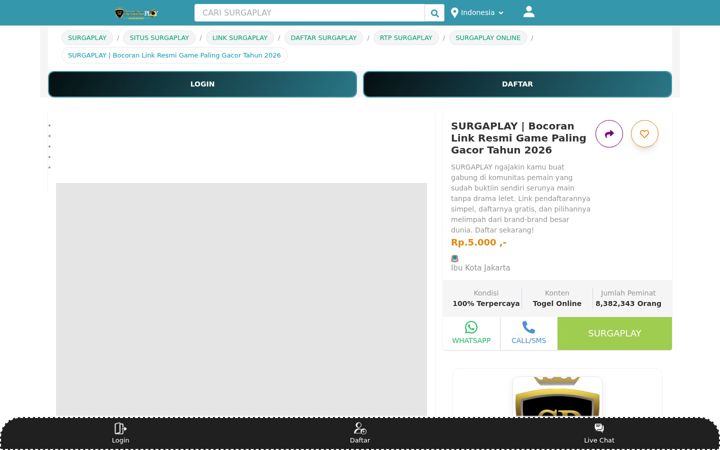Click the product title heading
The image size is (720, 450).
point(518,138)
